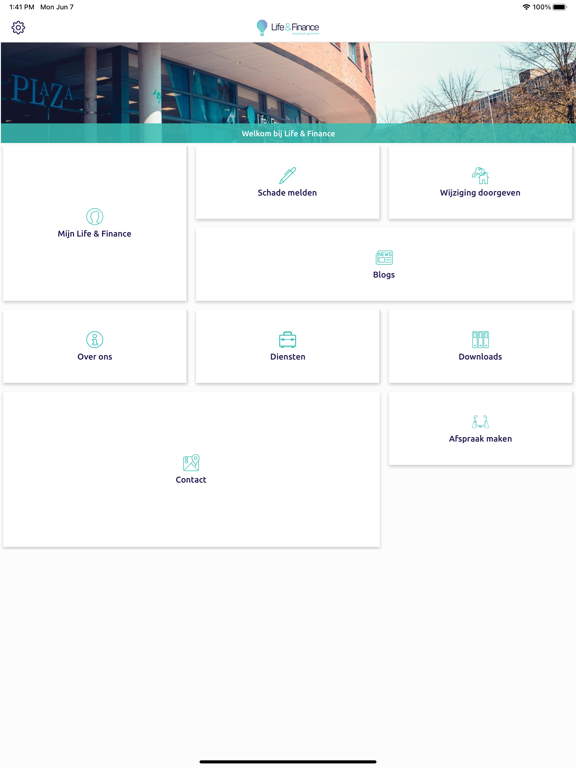
Task: Tap the home indicator bar at bottom
Action: (x=288, y=762)
